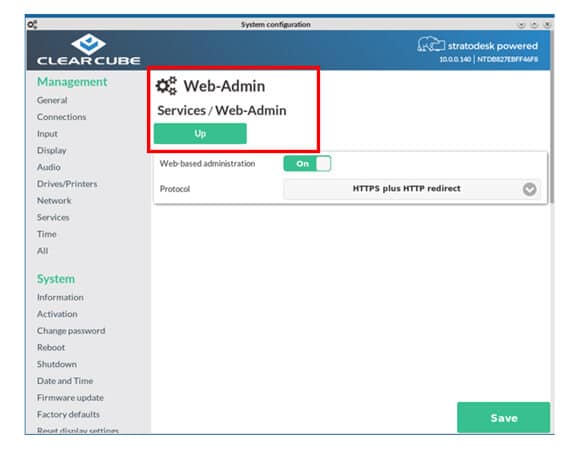This screenshot has width=585, height=460.
Task: Open Firmware update page
Action: [x=70, y=398]
